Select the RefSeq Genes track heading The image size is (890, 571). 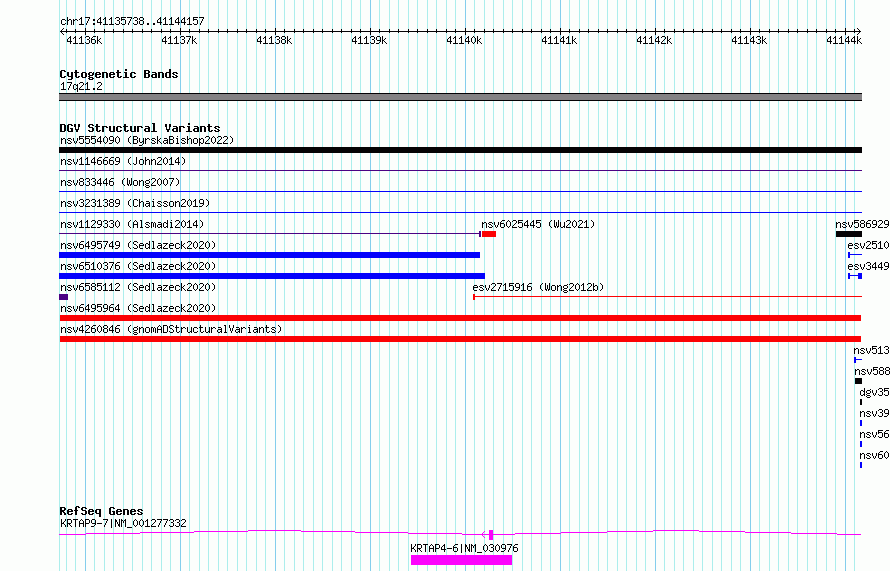pyautogui.click(x=101, y=511)
